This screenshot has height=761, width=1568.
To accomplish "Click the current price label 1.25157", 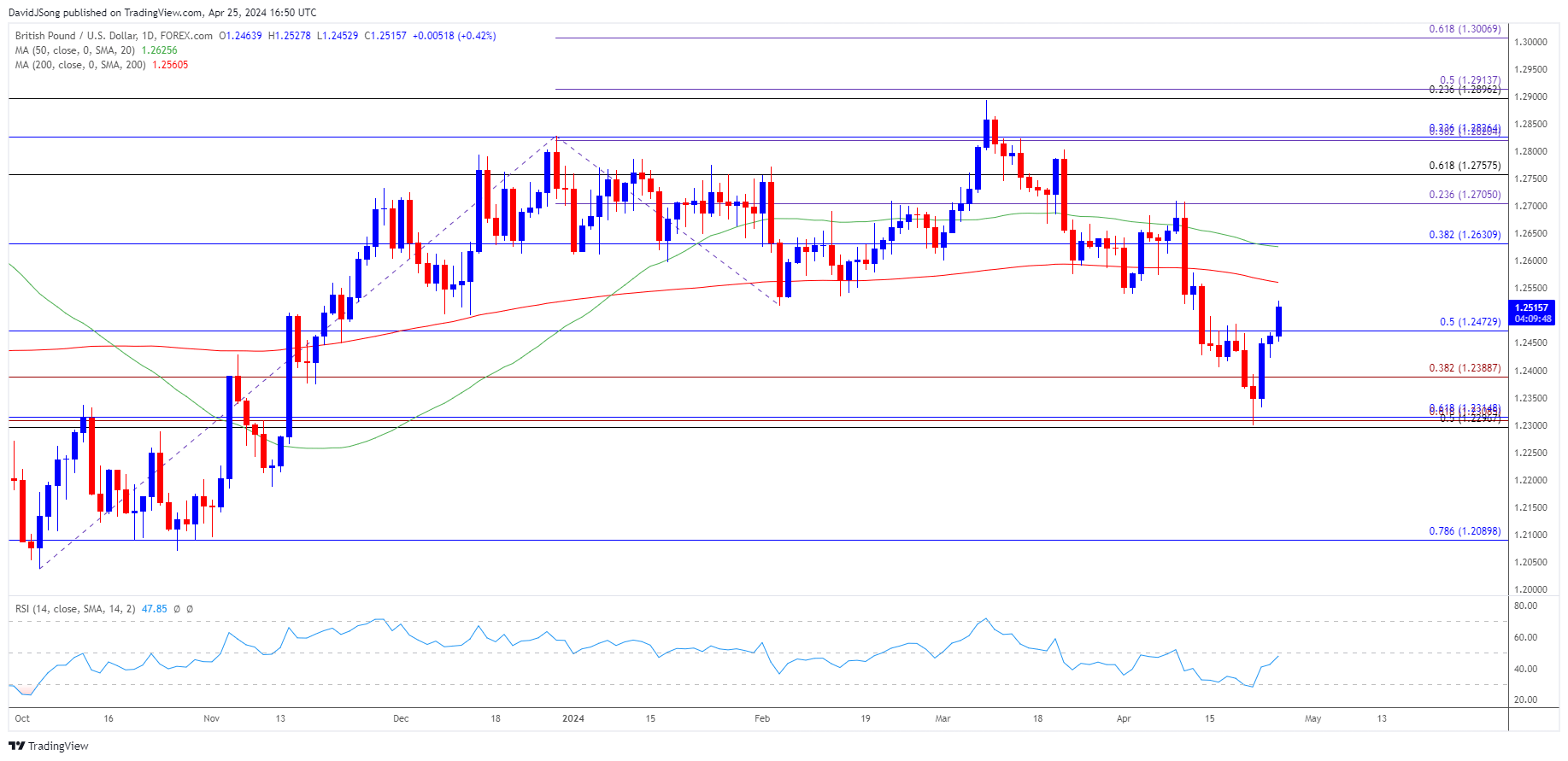I will pos(1530,307).
